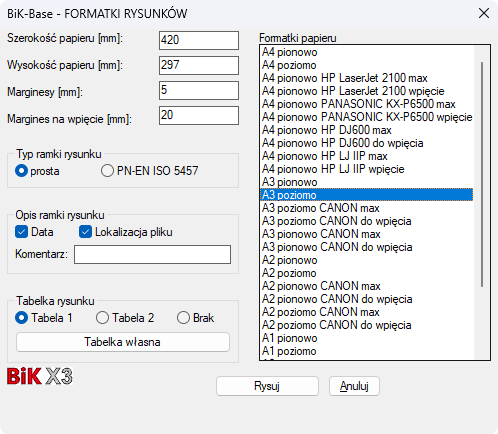Select the PN-EN ISO 5457 frame type

150,171
